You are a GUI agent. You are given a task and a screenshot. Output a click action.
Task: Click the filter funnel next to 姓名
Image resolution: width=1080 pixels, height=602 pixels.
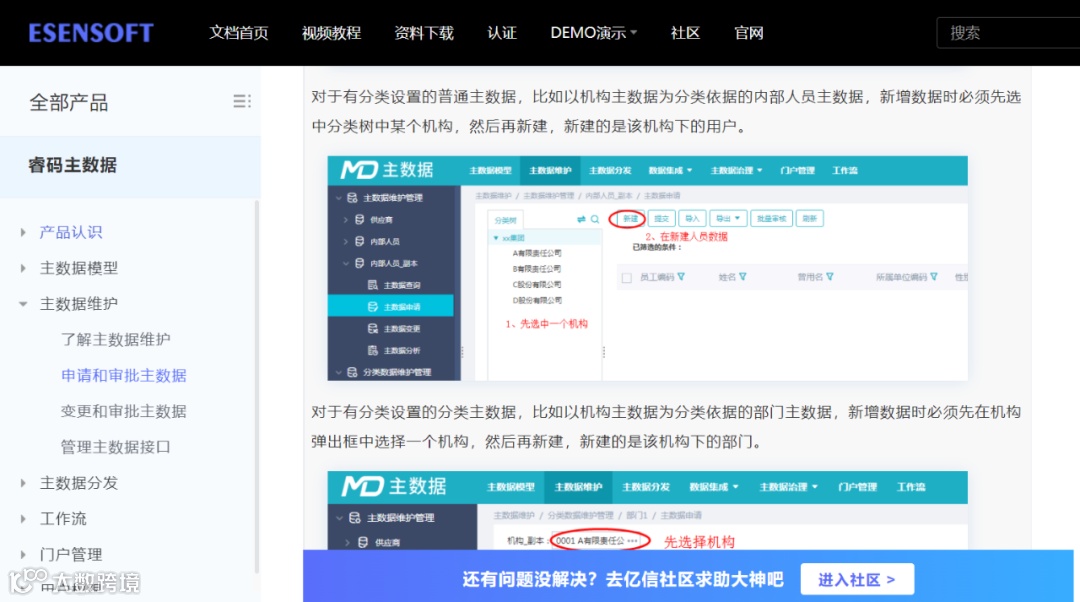coord(742,277)
